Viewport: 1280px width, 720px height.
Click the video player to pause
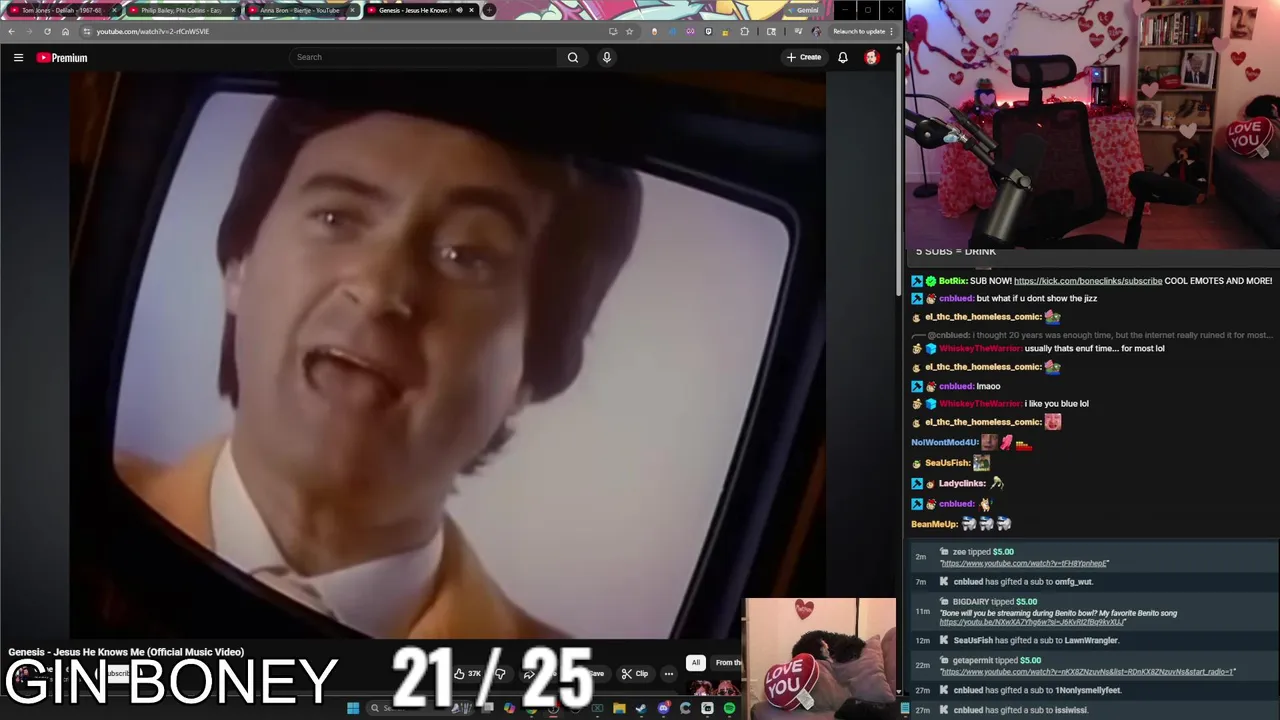[447, 355]
